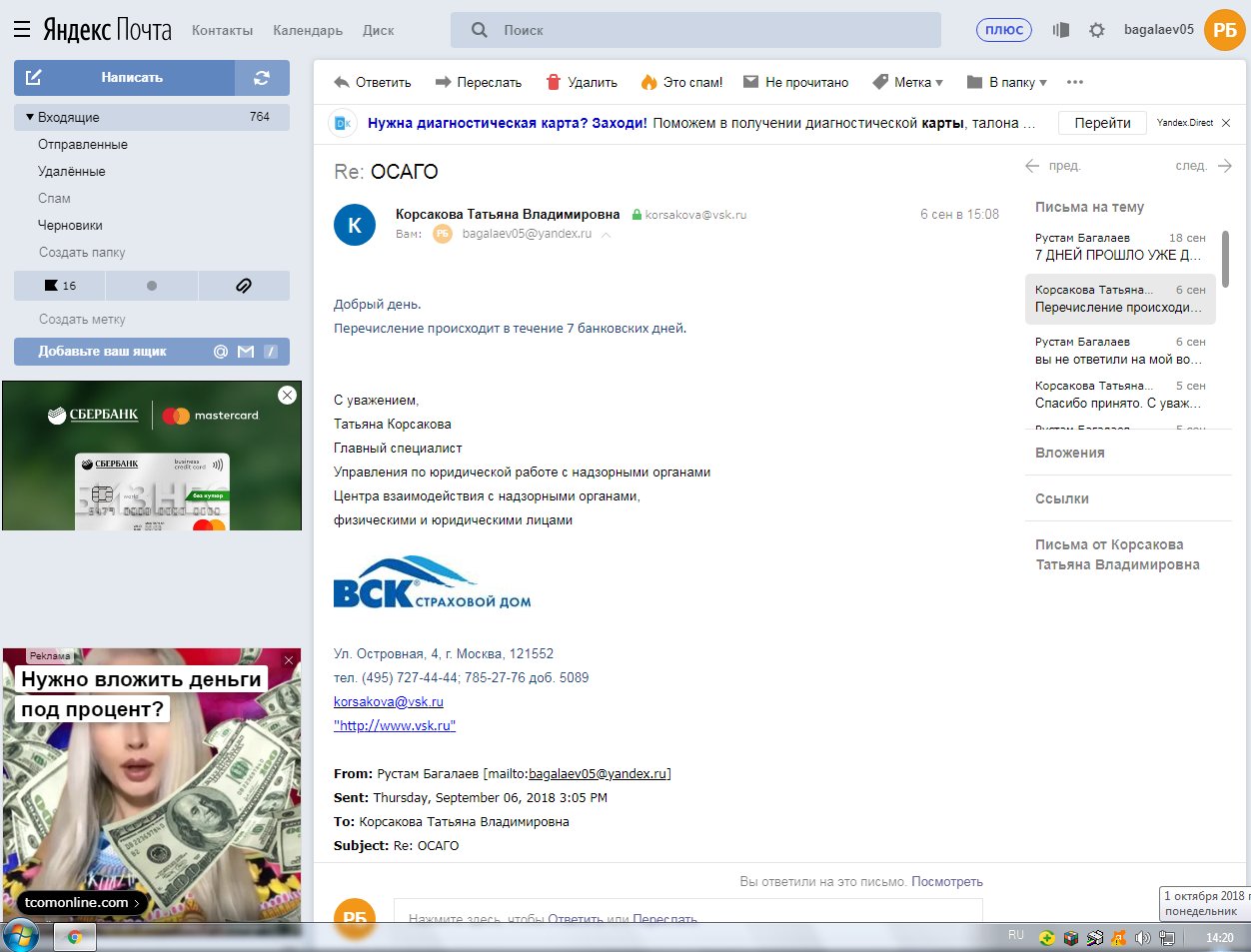Click Ответить reply button
Image resolution: width=1251 pixels, height=952 pixels.
click(x=373, y=82)
